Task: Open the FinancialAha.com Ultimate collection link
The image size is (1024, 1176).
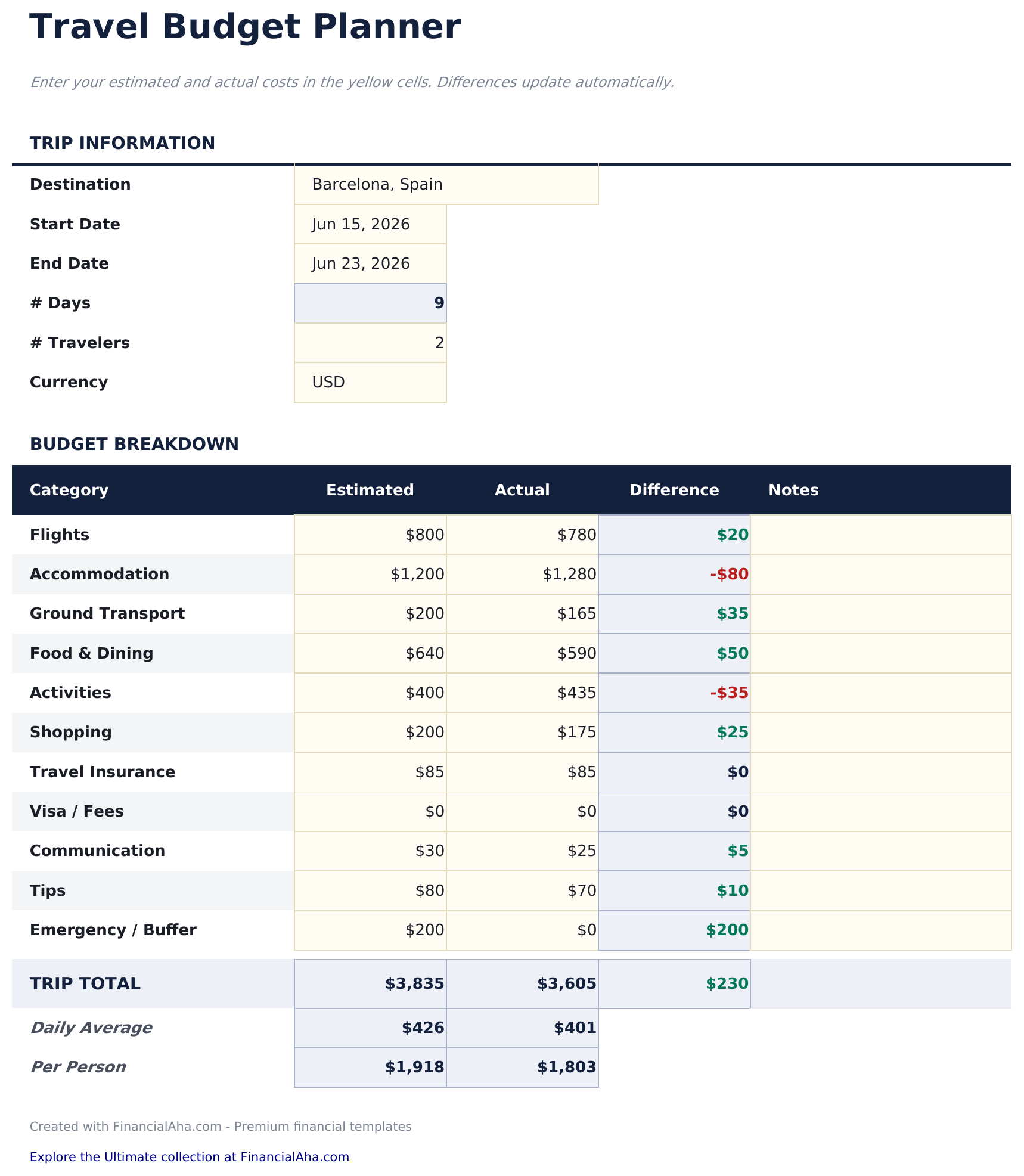Action: tap(189, 1156)
